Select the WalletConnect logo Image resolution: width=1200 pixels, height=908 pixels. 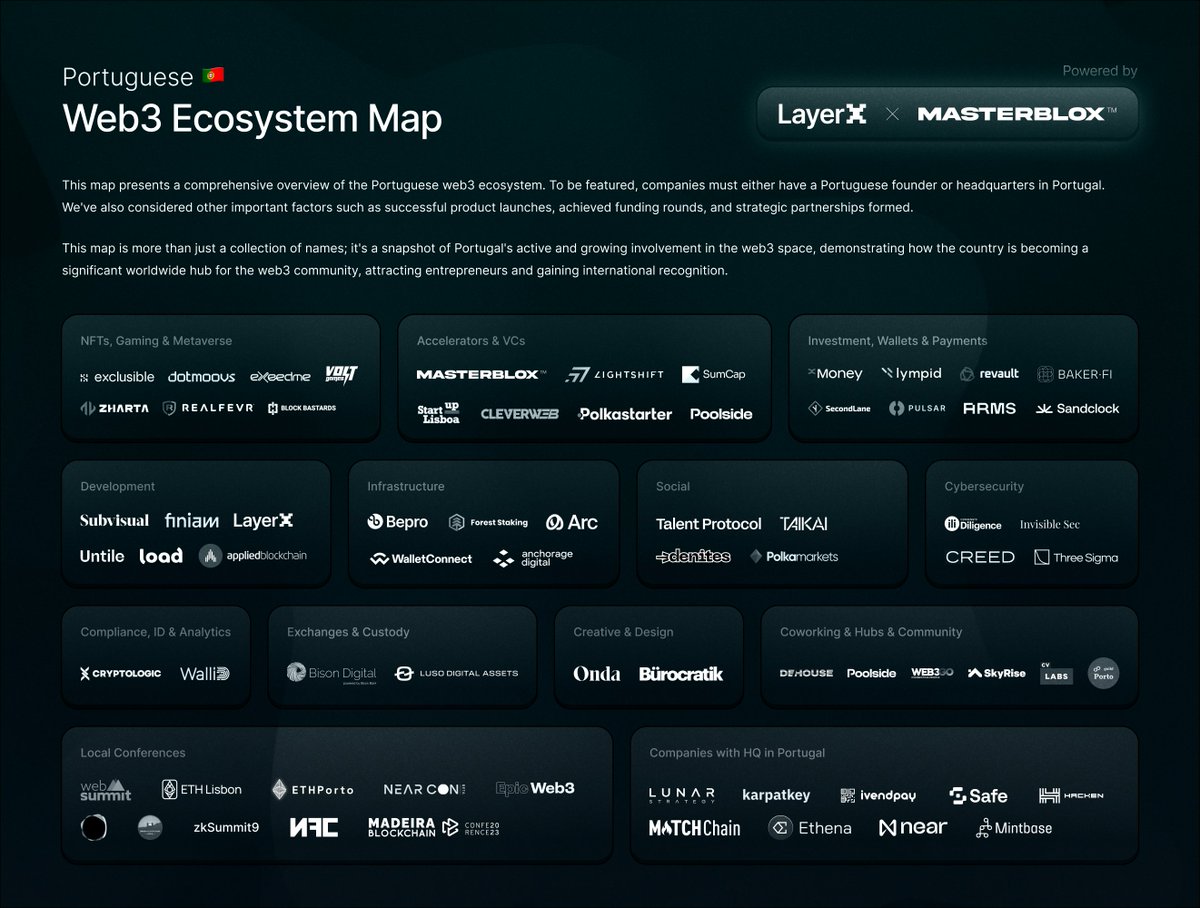pyautogui.click(x=420, y=559)
